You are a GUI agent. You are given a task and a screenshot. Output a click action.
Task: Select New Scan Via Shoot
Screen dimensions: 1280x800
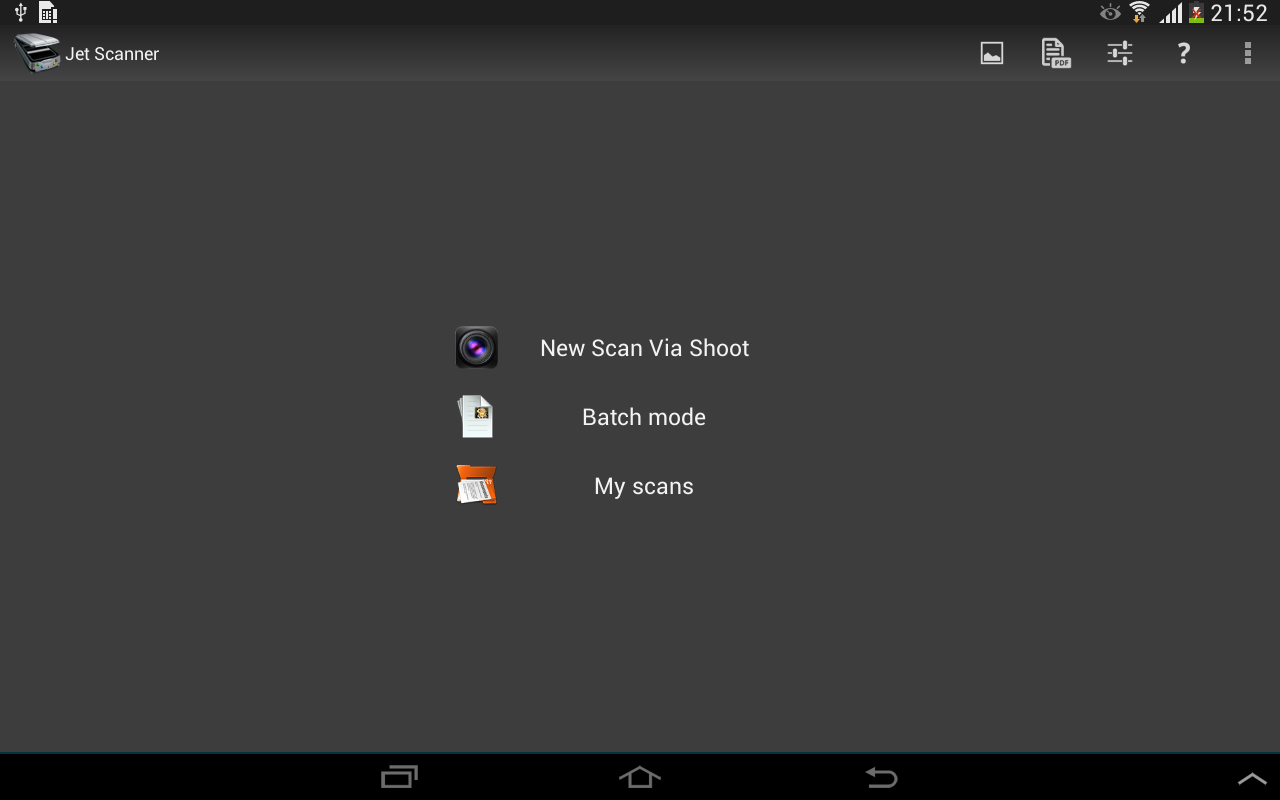644,347
